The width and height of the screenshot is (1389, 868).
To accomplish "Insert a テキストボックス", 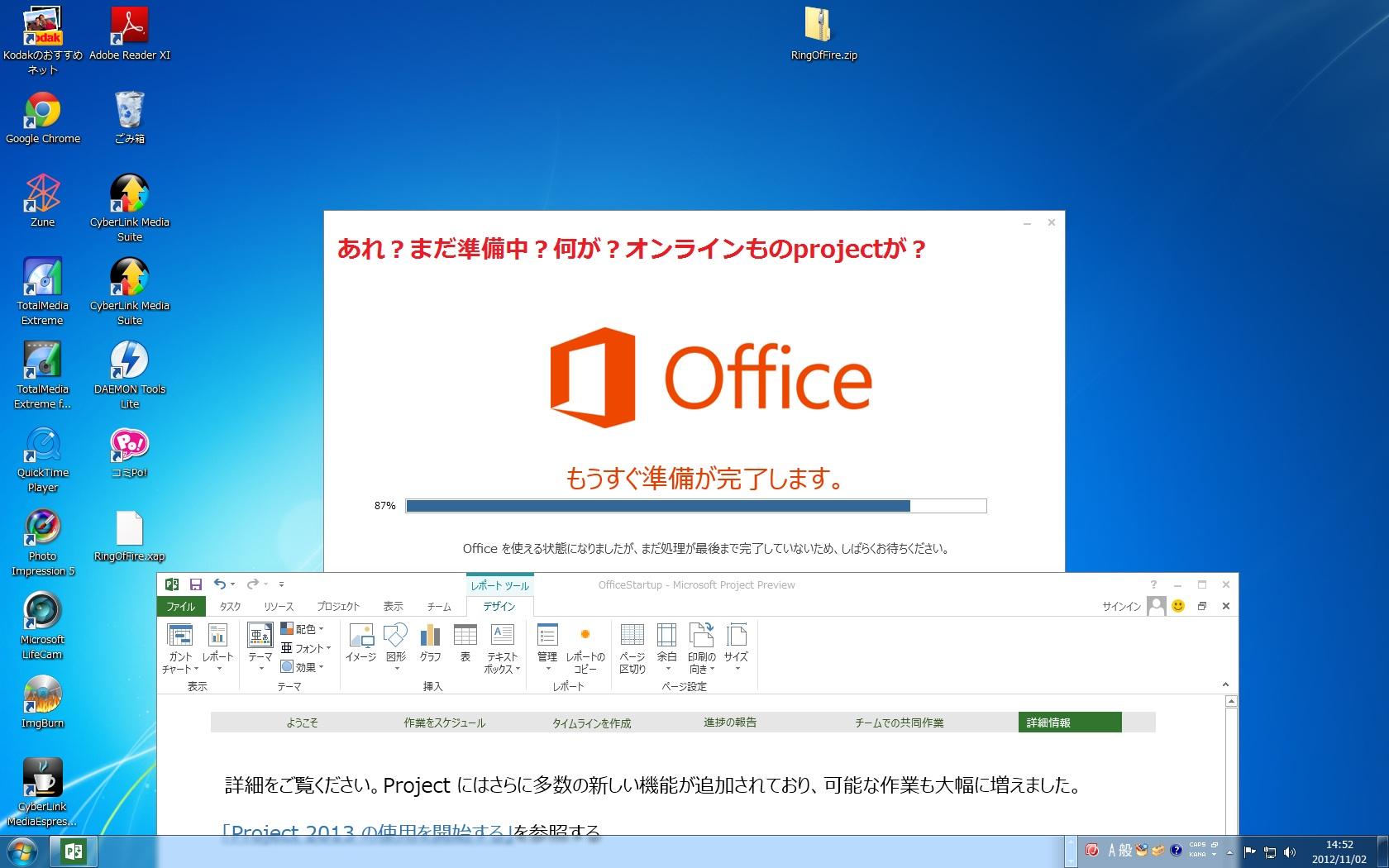I will click(x=502, y=648).
